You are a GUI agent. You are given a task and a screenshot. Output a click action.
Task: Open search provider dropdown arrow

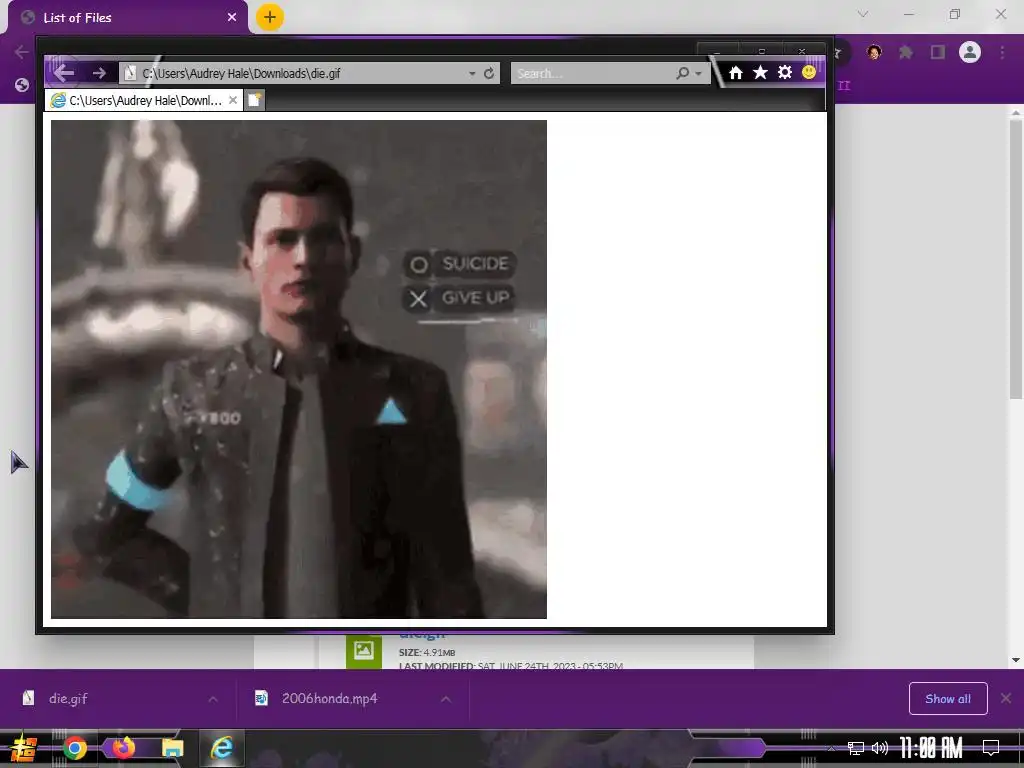(699, 74)
